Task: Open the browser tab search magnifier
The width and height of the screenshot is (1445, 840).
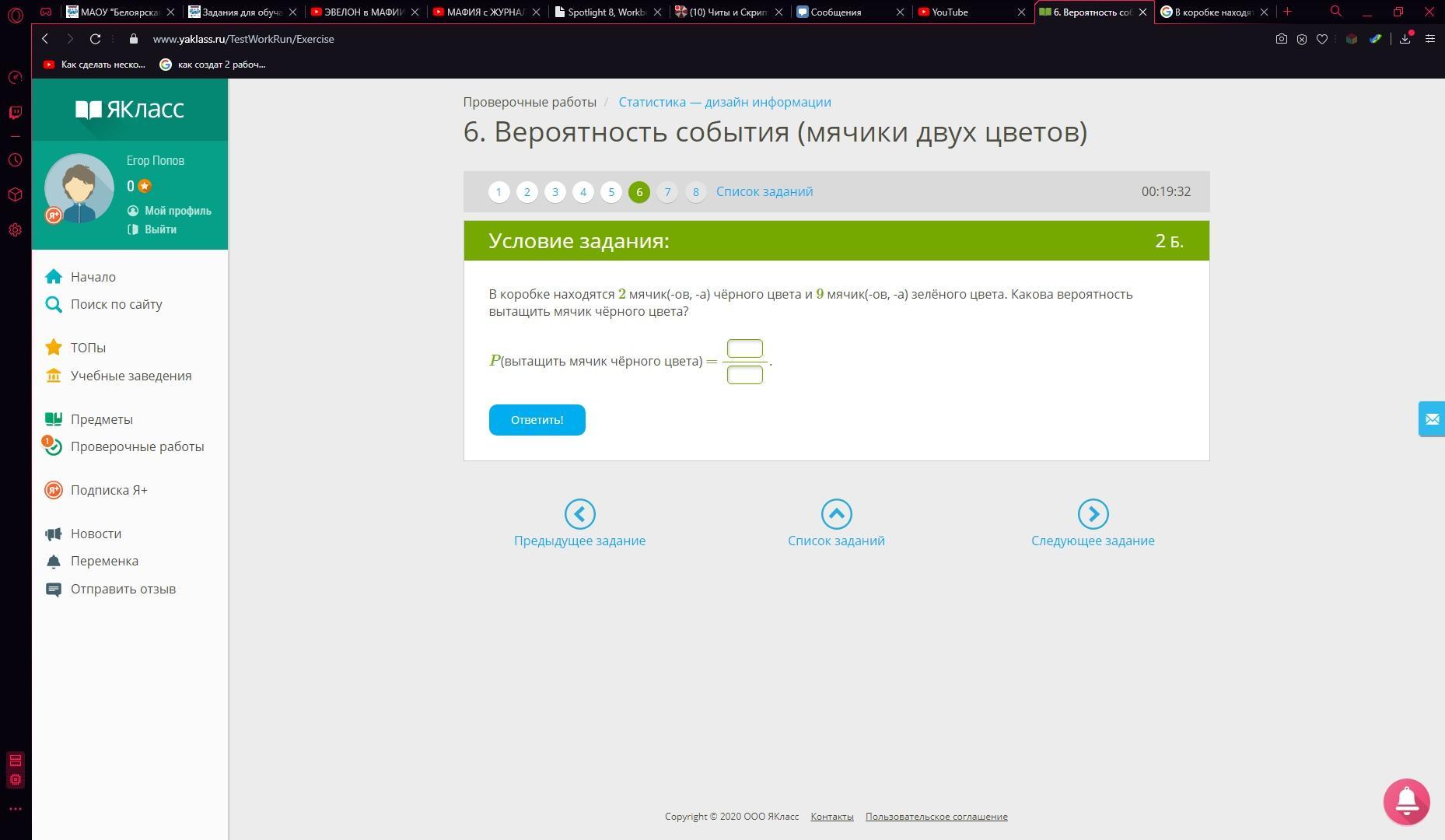Action: [1336, 12]
